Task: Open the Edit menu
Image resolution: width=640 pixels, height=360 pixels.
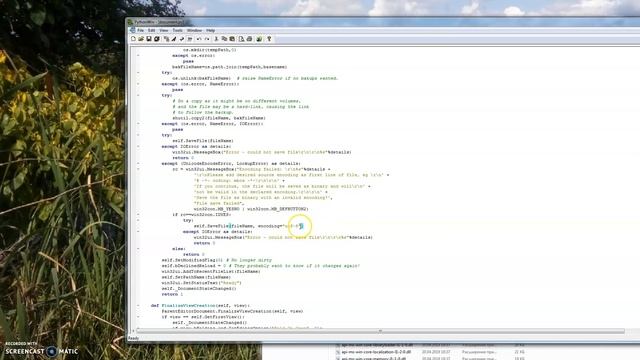Action: 151,30
